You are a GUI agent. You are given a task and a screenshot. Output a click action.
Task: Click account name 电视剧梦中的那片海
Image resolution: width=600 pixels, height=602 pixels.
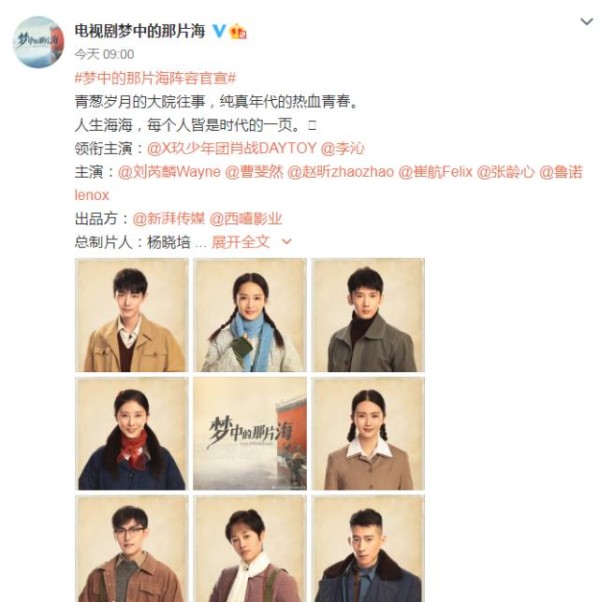click(140, 31)
